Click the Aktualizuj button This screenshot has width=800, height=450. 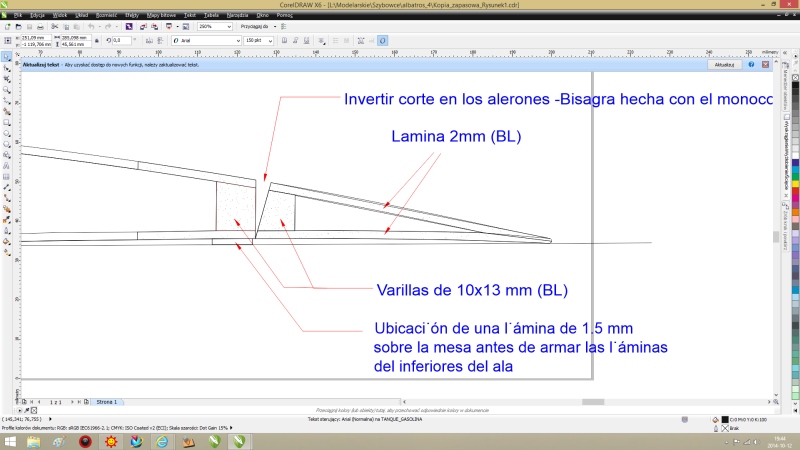pyautogui.click(x=724, y=65)
